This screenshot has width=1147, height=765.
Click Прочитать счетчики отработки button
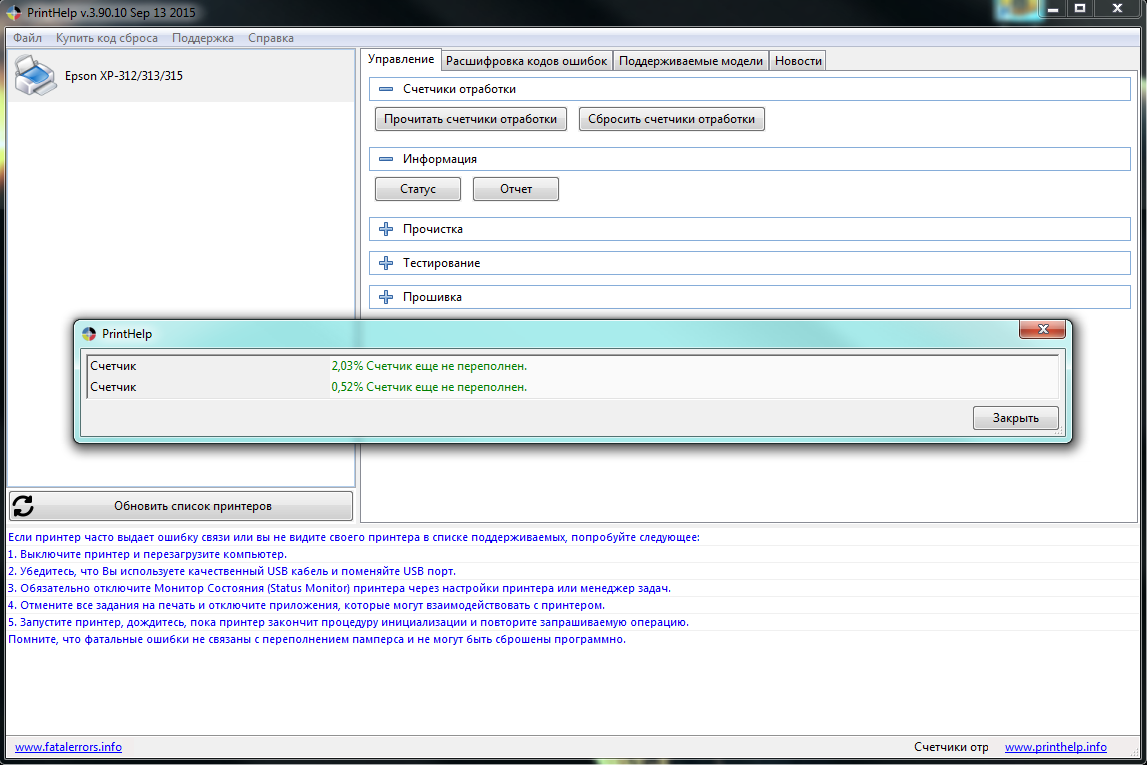[x=471, y=119]
